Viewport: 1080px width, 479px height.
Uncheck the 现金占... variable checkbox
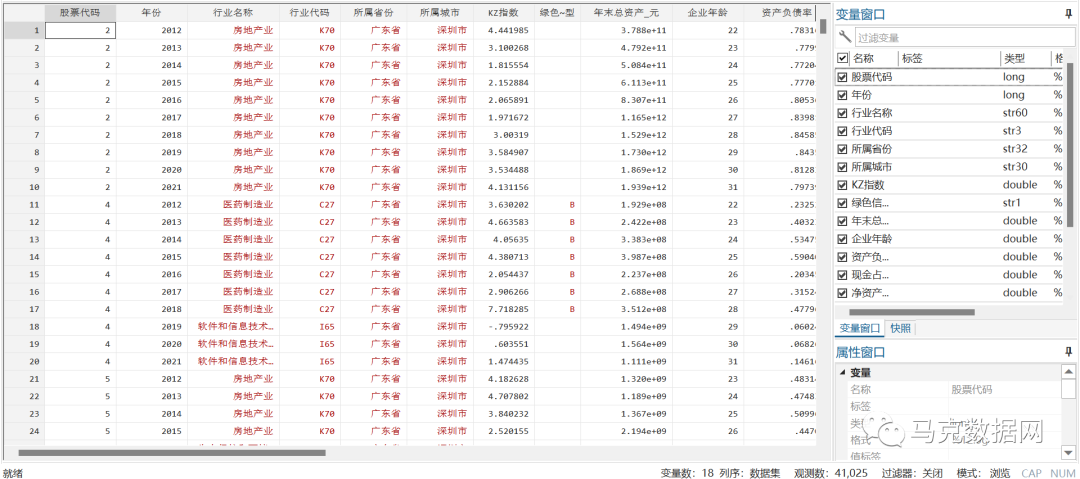pos(842,275)
